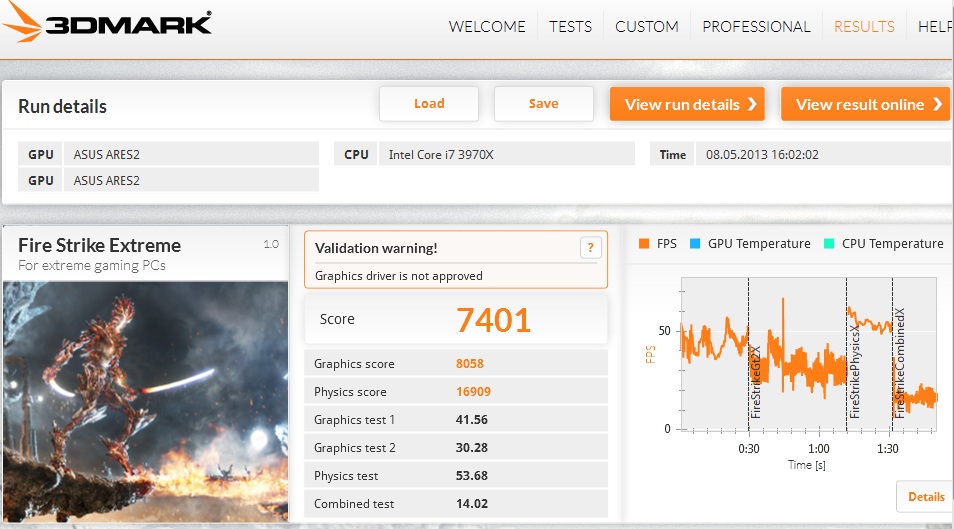The width and height of the screenshot is (954, 529).
Task: Click the 'Validation warning!' heading
Action: click(x=376, y=248)
